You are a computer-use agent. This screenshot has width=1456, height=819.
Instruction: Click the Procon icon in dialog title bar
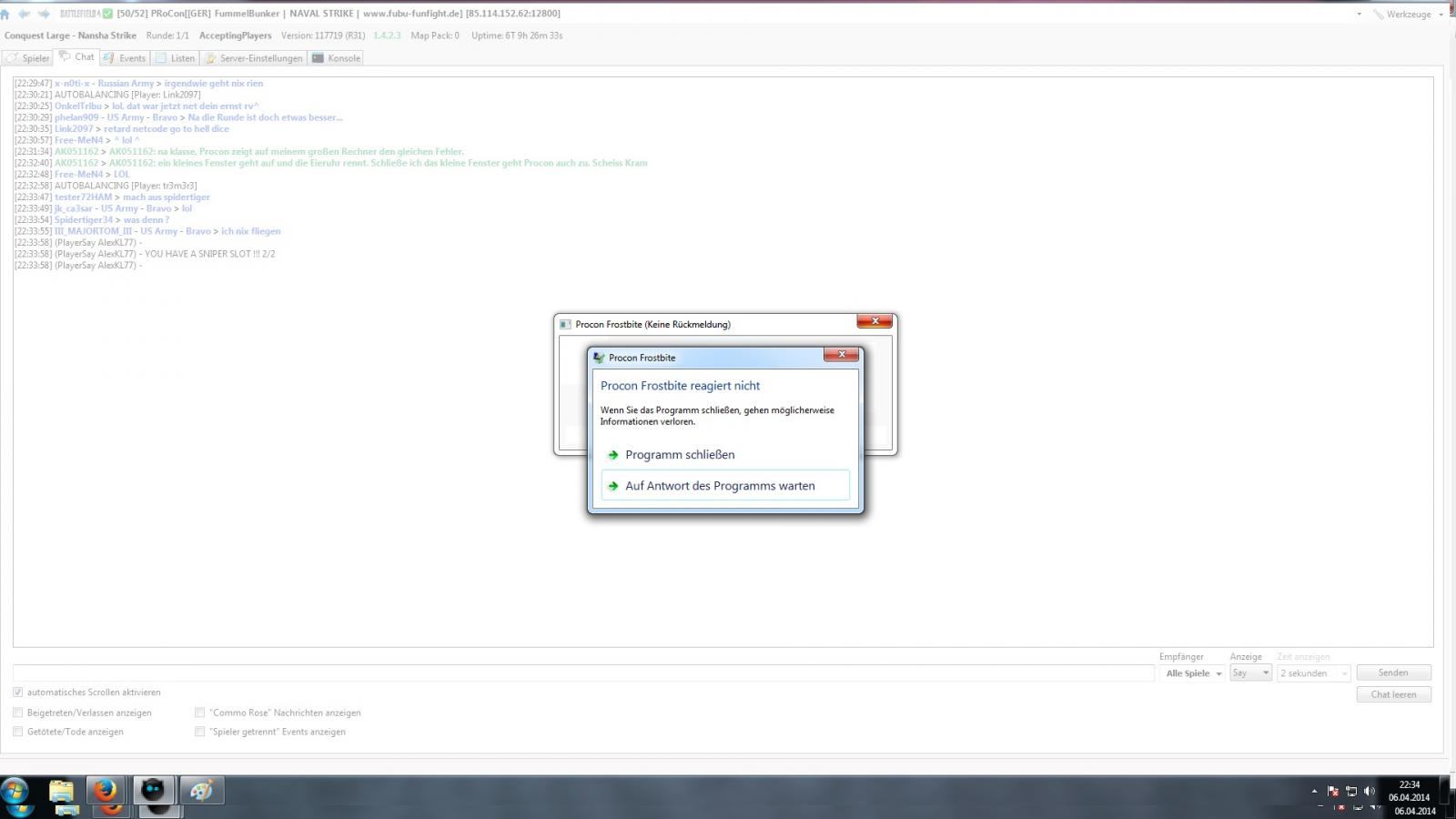point(599,358)
